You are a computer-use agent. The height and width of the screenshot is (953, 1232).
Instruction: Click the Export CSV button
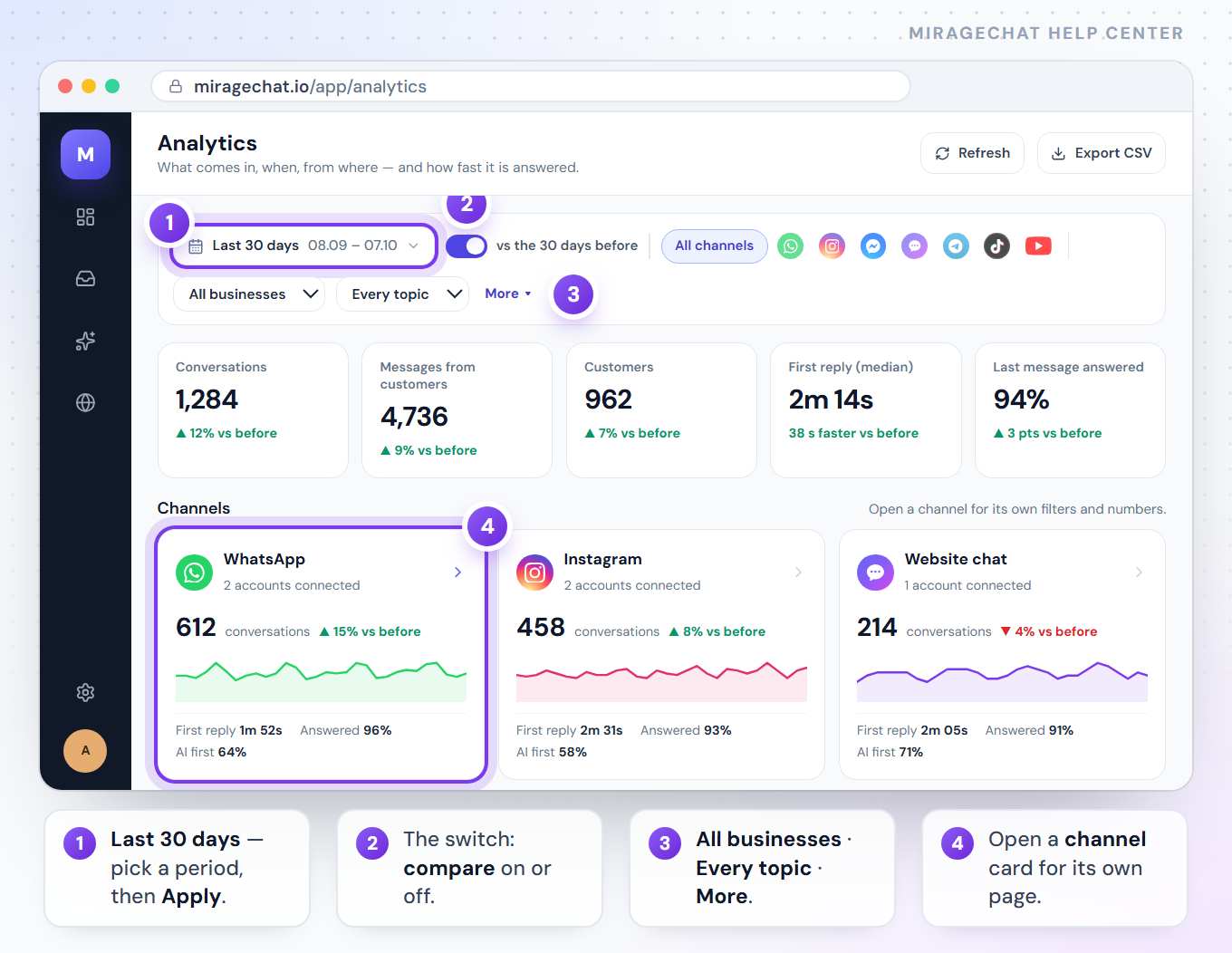[x=1102, y=153]
